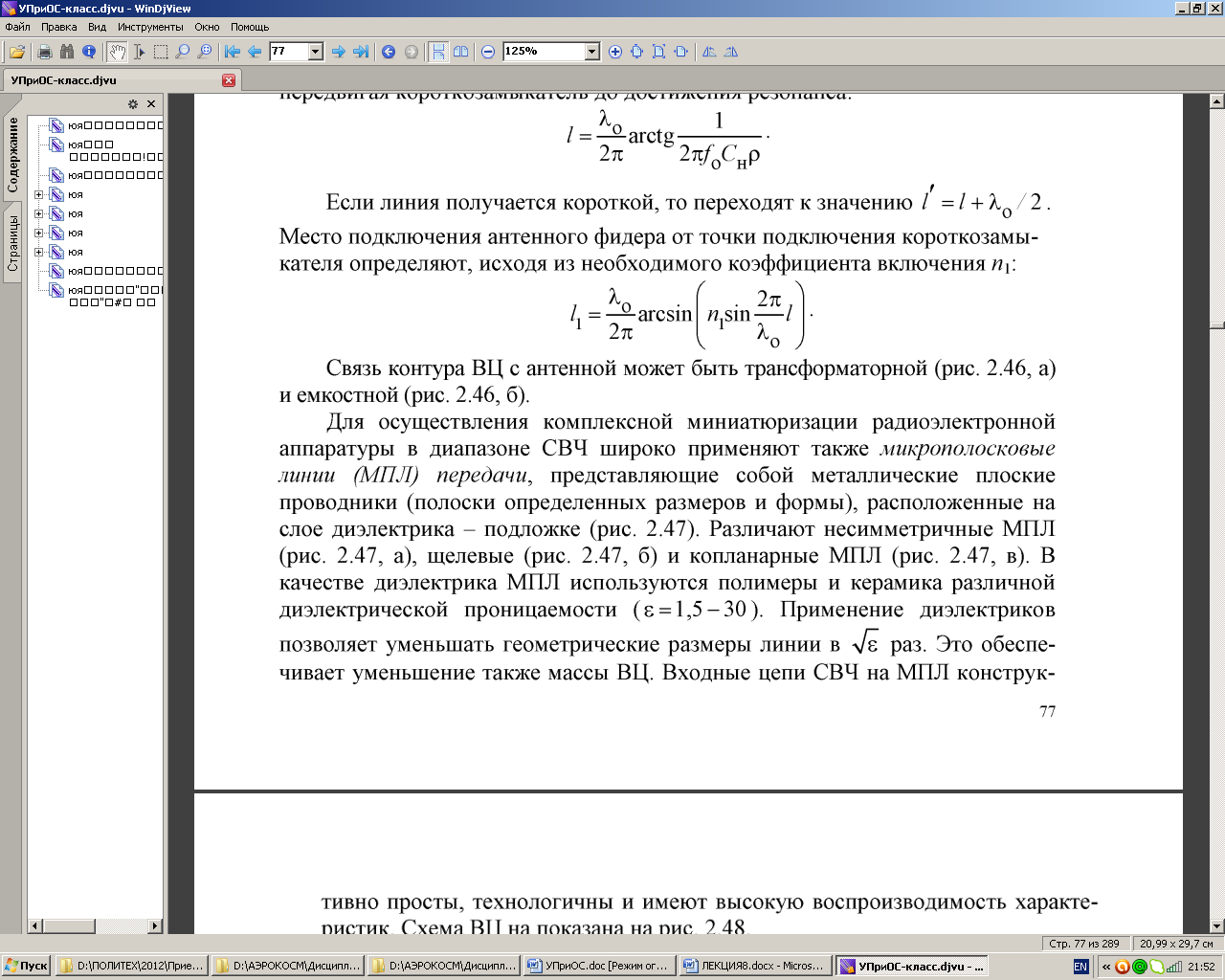Viewport: 1225px width, 980px height.
Task: Toggle continuous page layout mode
Action: [438, 52]
